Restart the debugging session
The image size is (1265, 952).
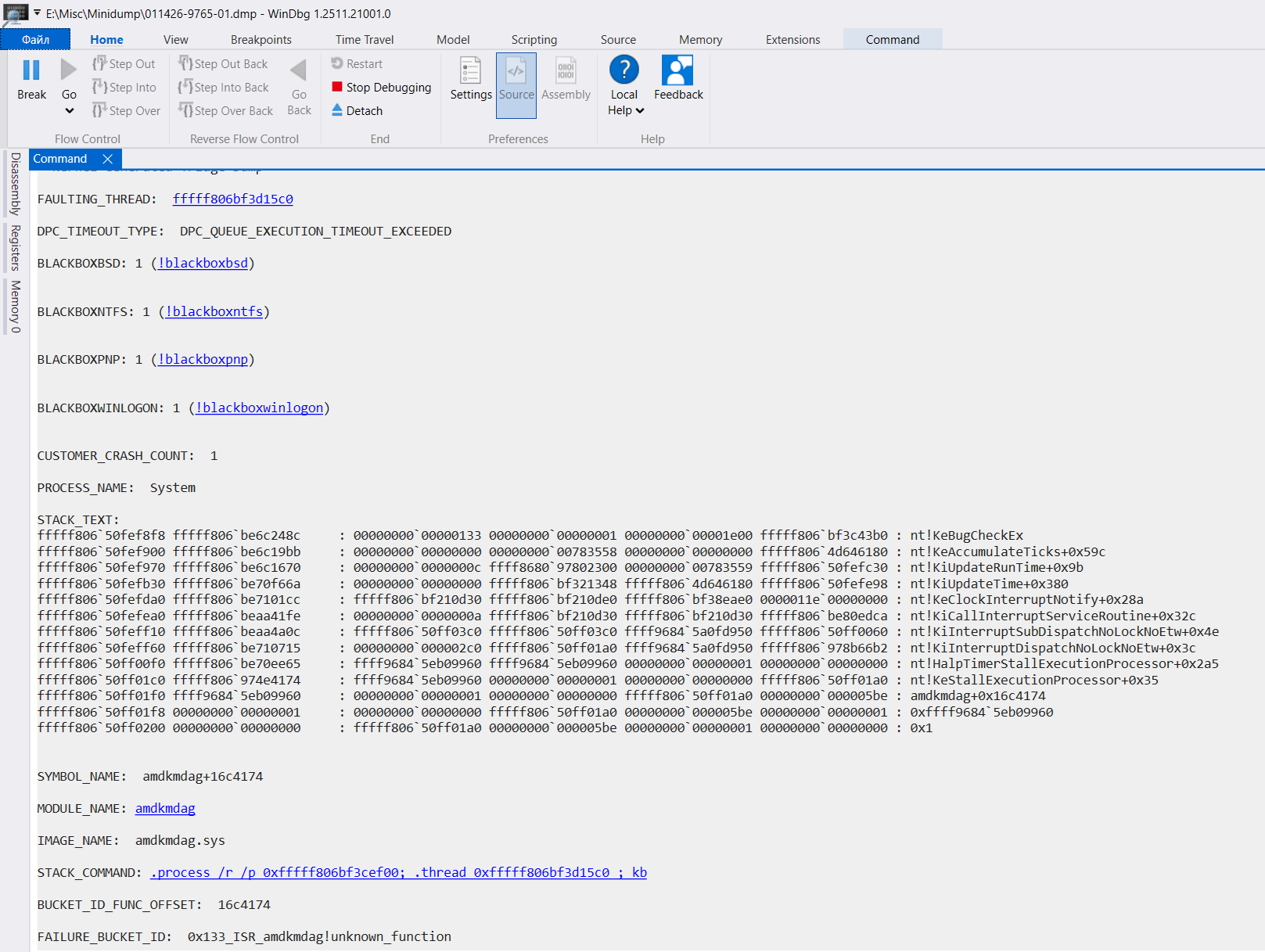357,64
